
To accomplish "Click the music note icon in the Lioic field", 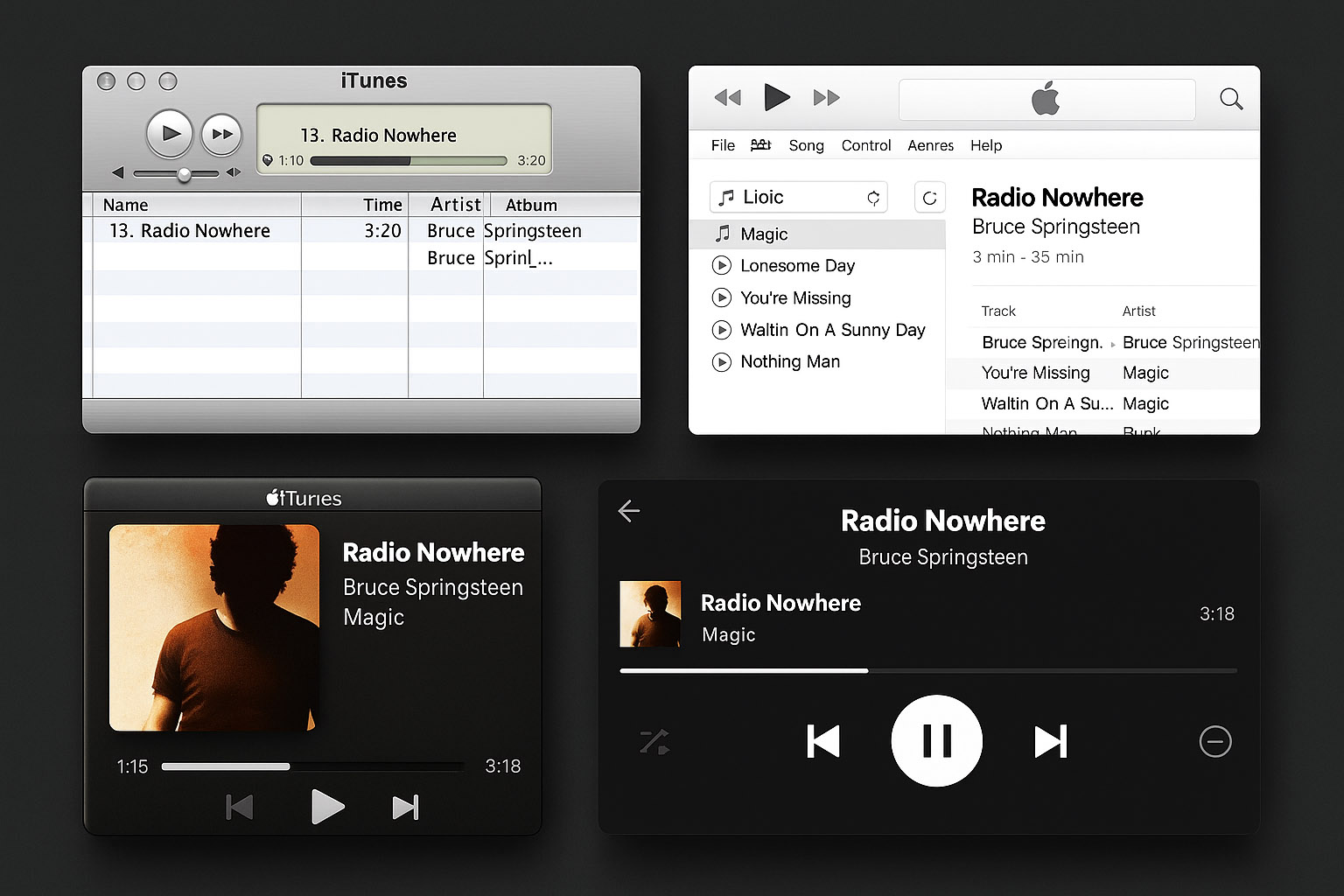I will tap(728, 197).
